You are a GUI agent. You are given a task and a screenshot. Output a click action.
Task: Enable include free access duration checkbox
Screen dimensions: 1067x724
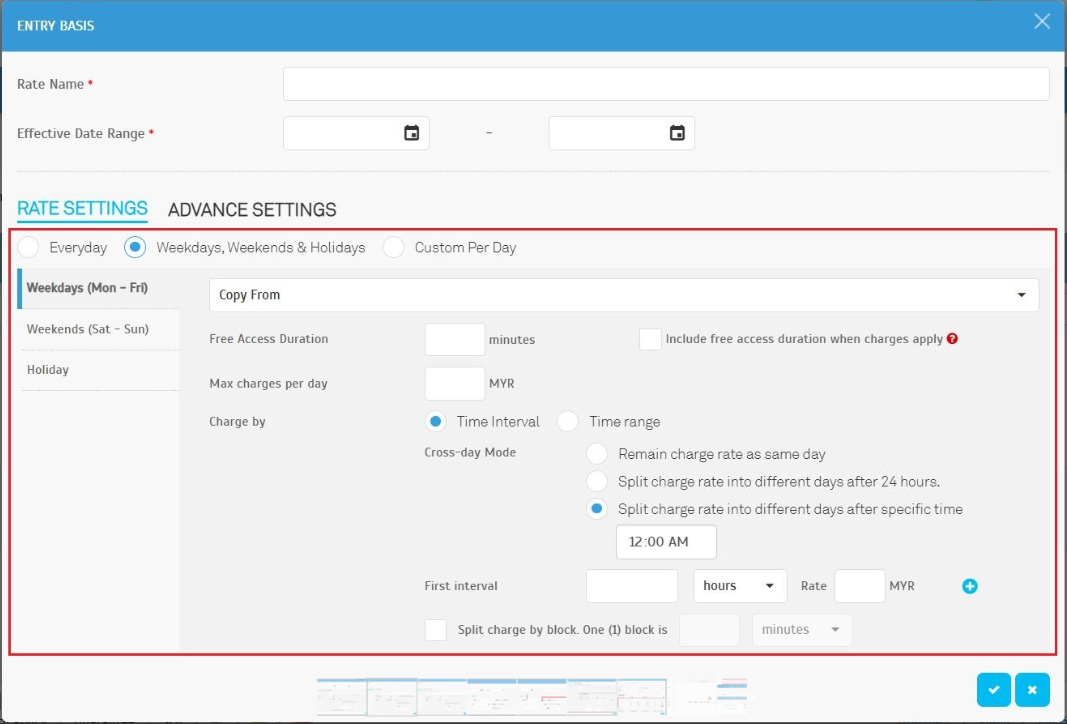click(650, 339)
